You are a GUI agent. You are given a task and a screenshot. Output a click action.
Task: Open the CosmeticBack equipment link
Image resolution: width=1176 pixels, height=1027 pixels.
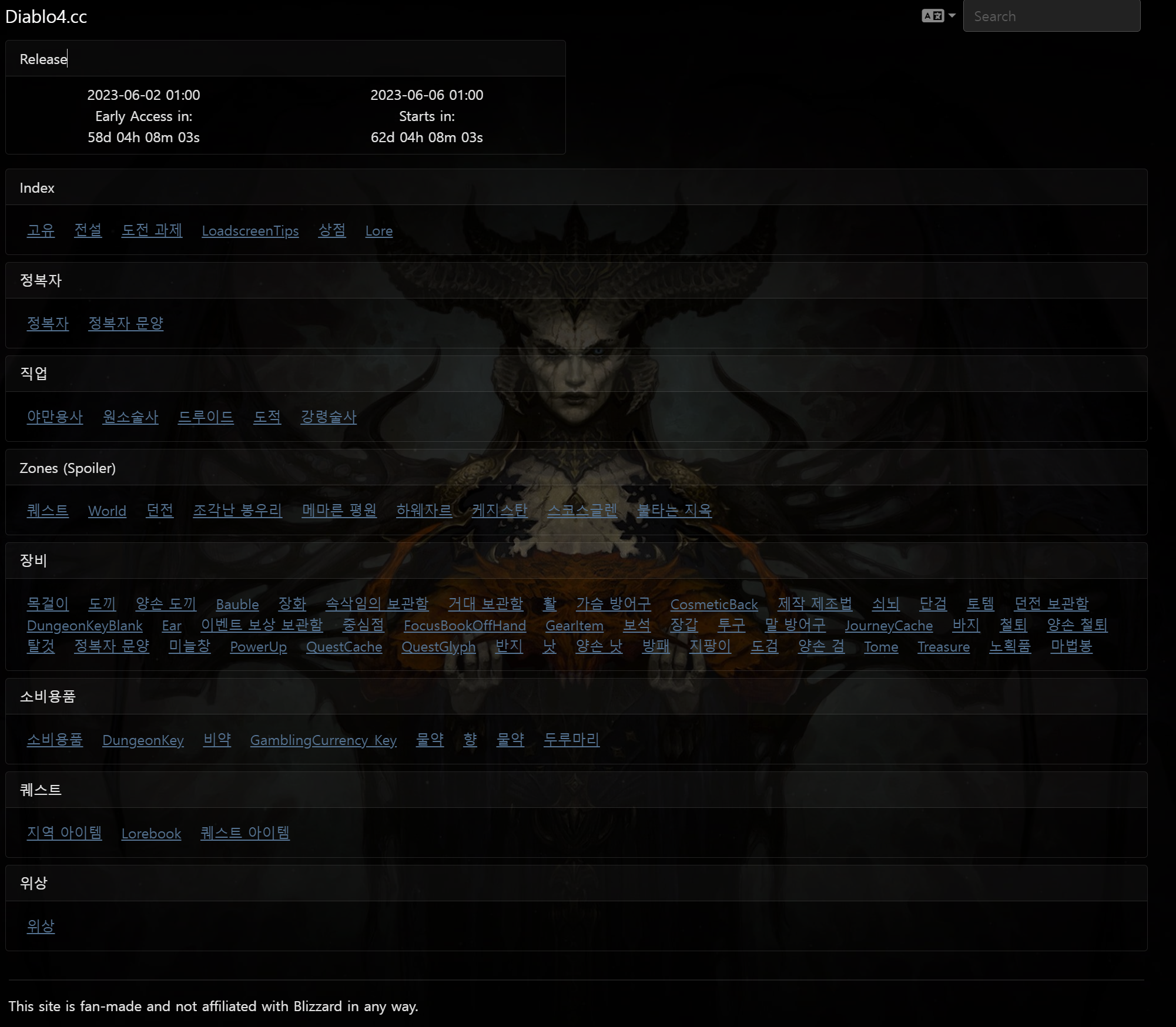[713, 605]
